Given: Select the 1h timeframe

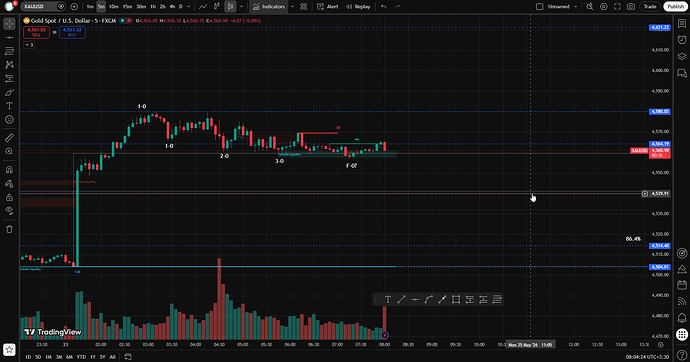Looking at the screenshot, I should [x=153, y=7].
